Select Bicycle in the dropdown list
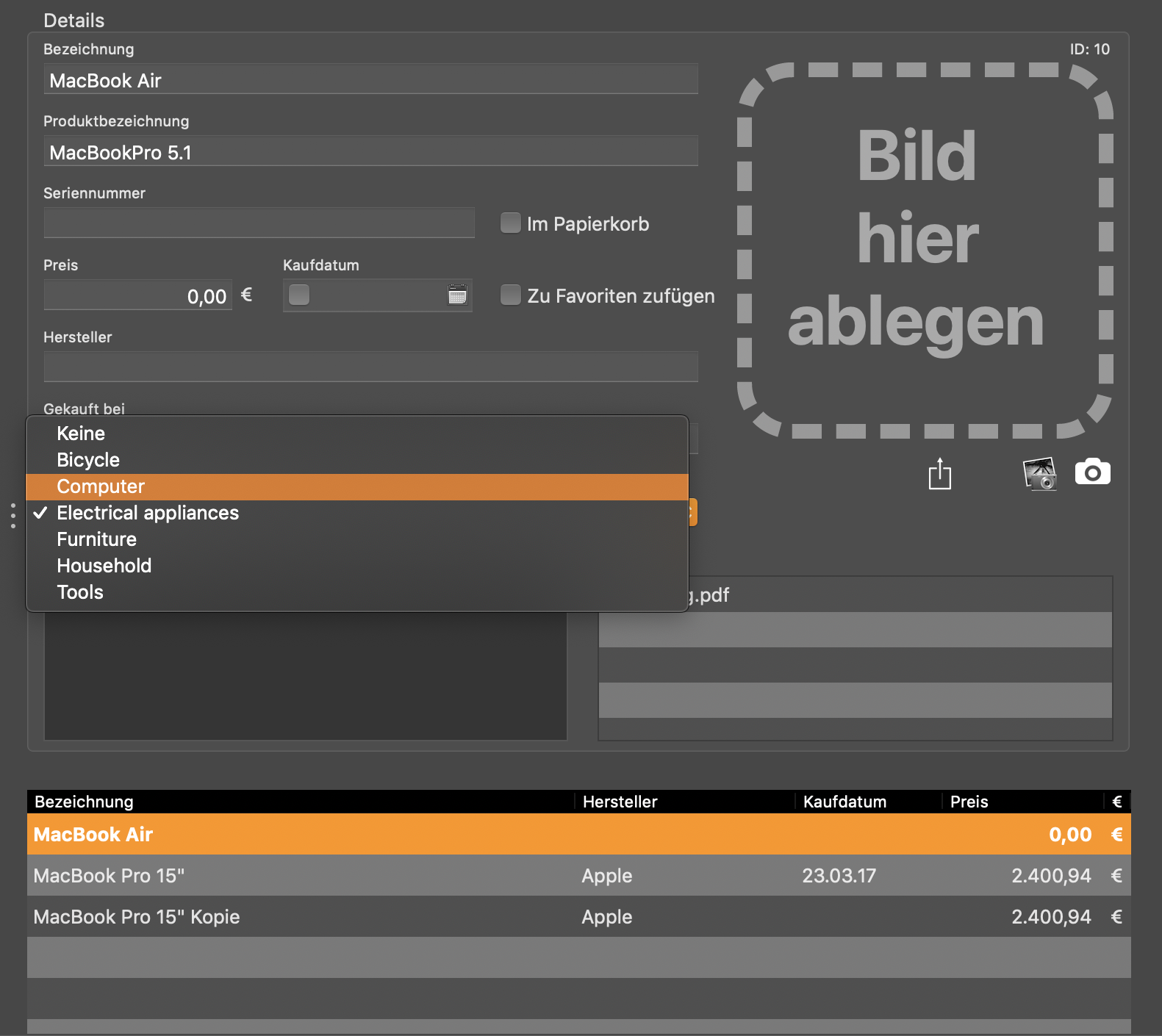The width and height of the screenshot is (1162, 1036). (x=357, y=460)
